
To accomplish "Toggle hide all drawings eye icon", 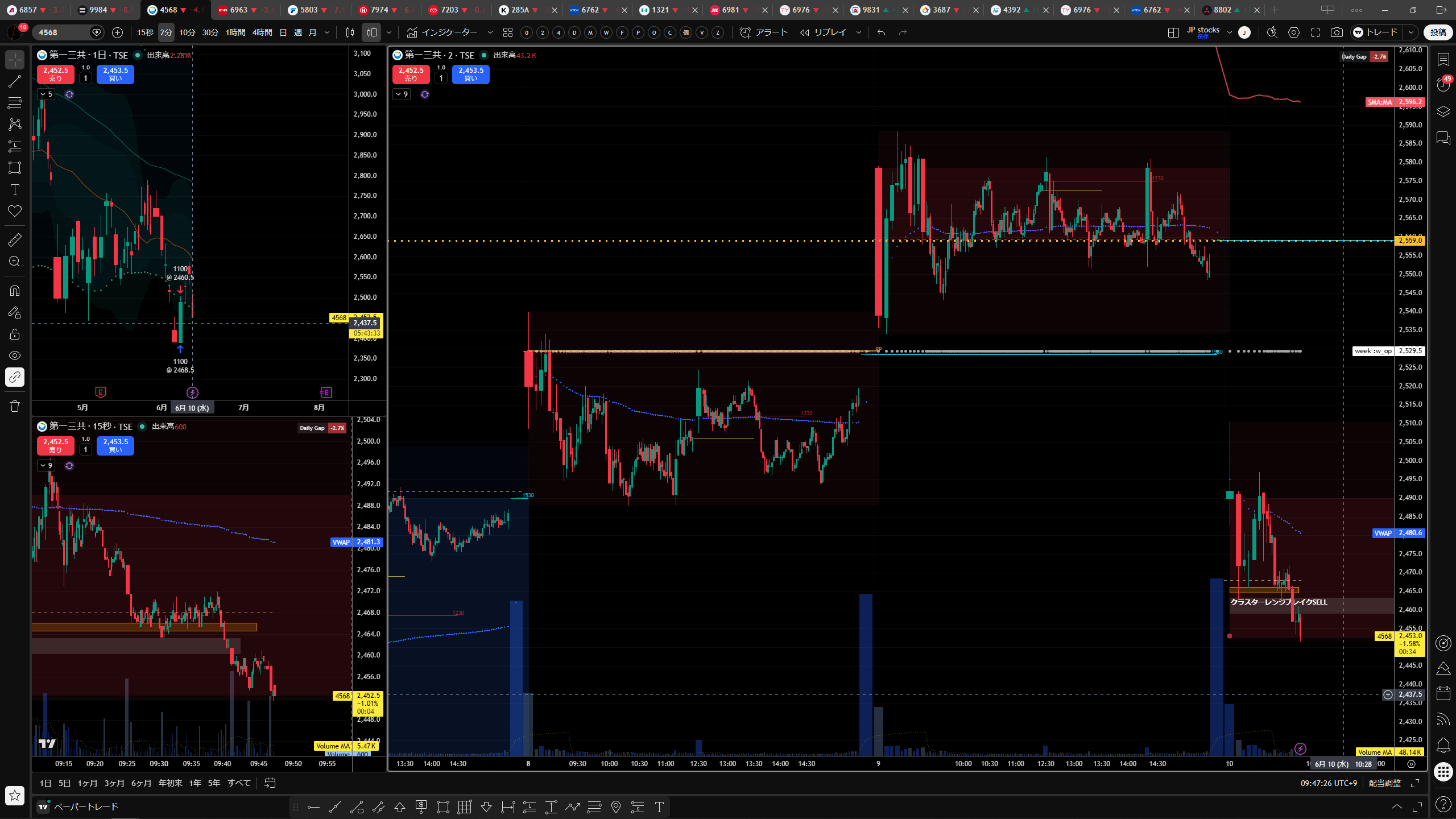I will (15, 355).
